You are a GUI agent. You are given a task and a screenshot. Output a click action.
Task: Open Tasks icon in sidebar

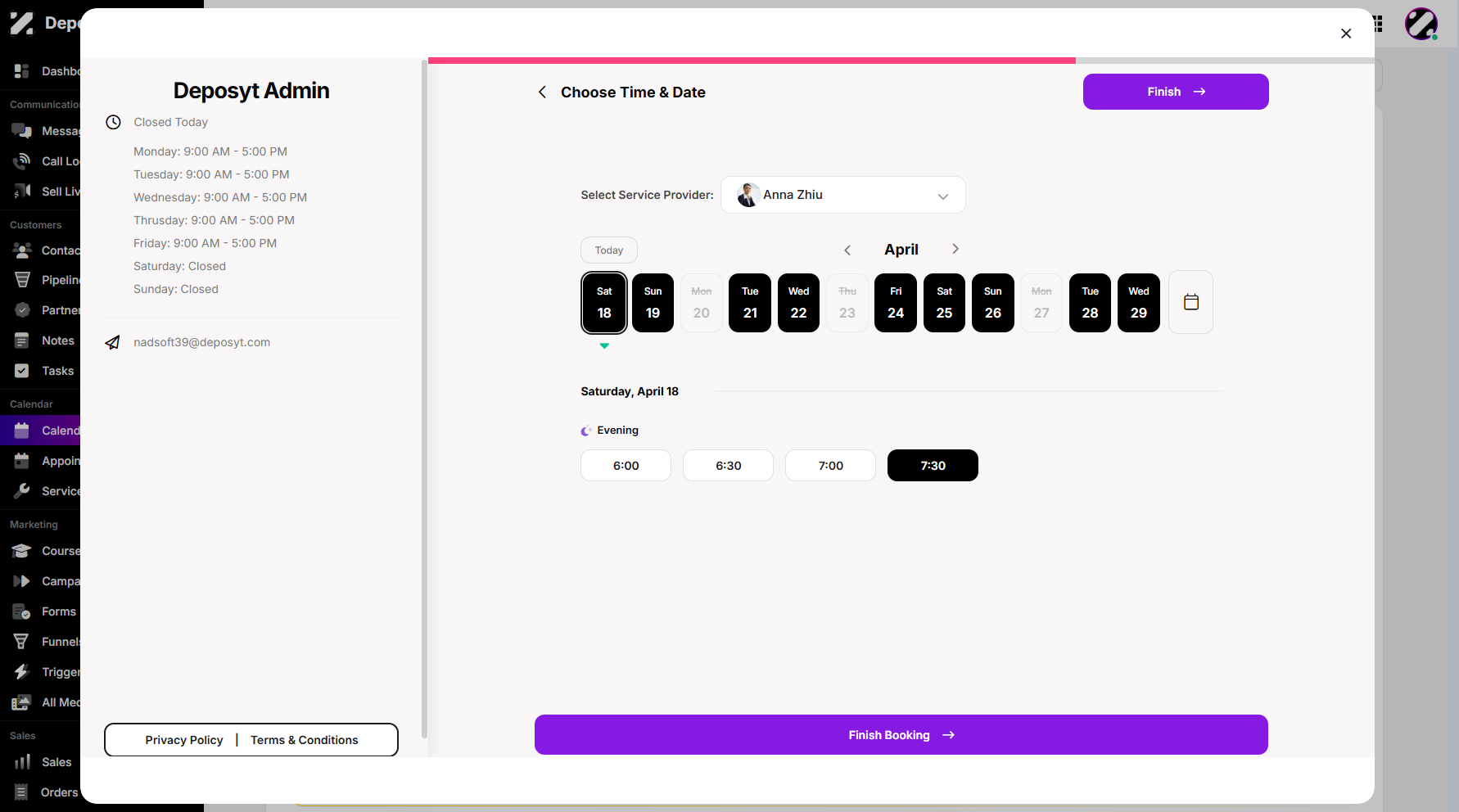[x=22, y=371]
